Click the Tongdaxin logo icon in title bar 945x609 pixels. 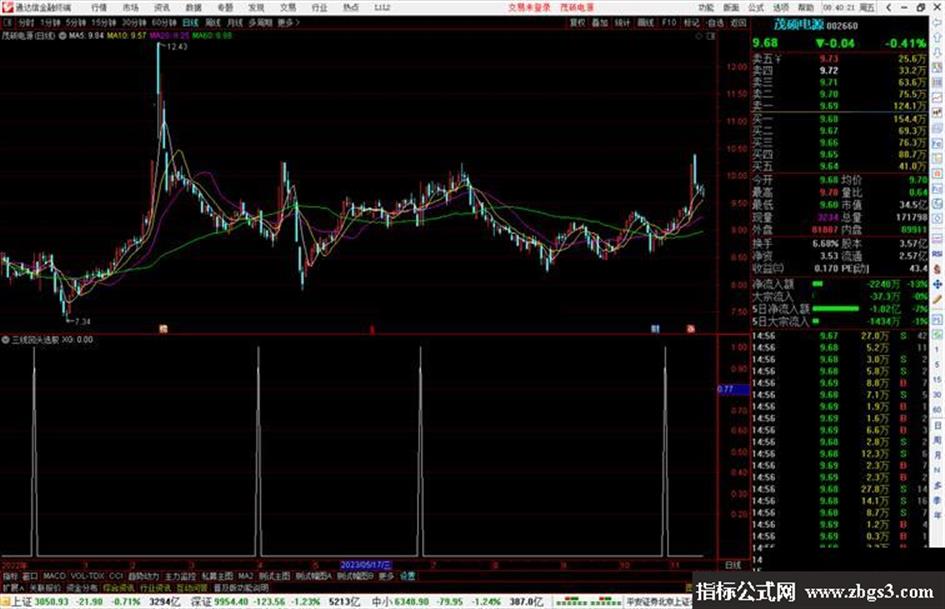[8, 7]
